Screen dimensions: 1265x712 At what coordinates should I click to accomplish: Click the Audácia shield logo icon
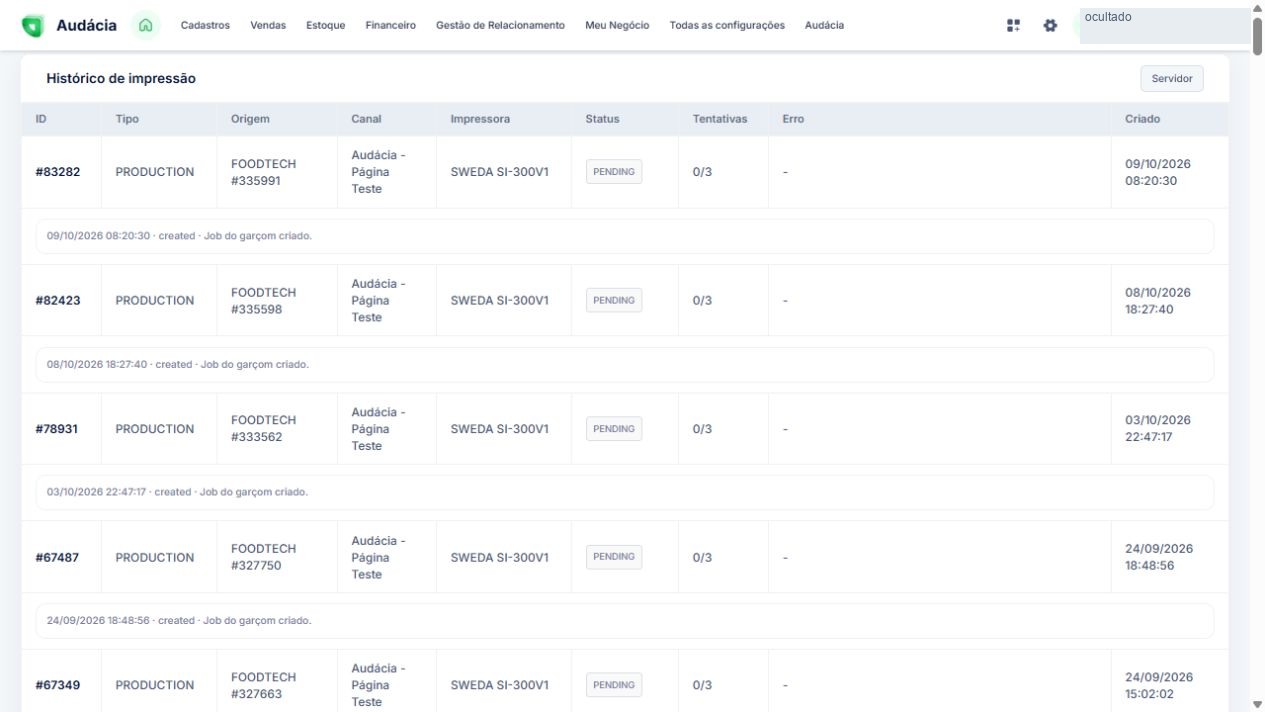click(33, 26)
